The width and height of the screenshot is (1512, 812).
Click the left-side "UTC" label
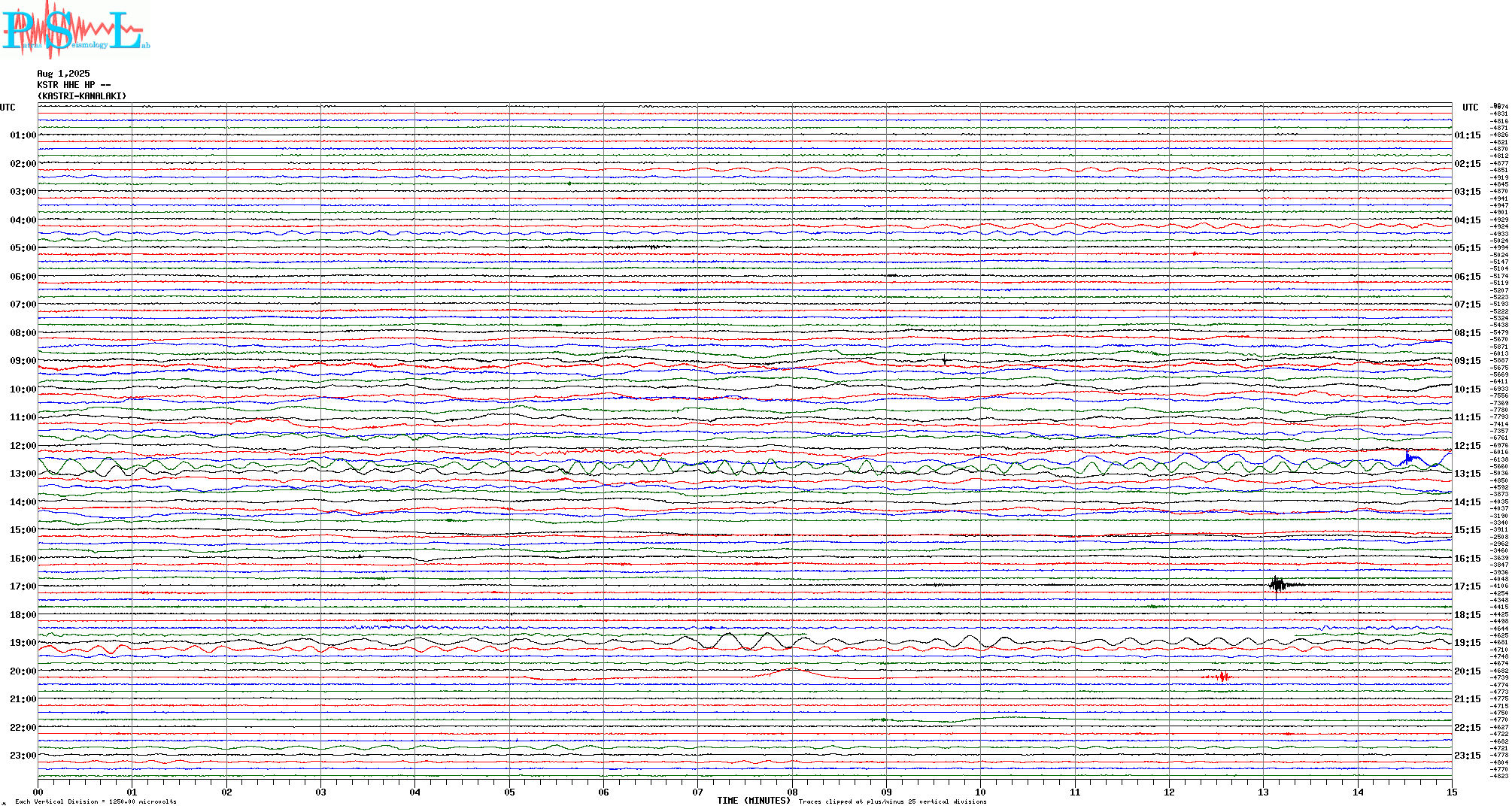point(8,108)
